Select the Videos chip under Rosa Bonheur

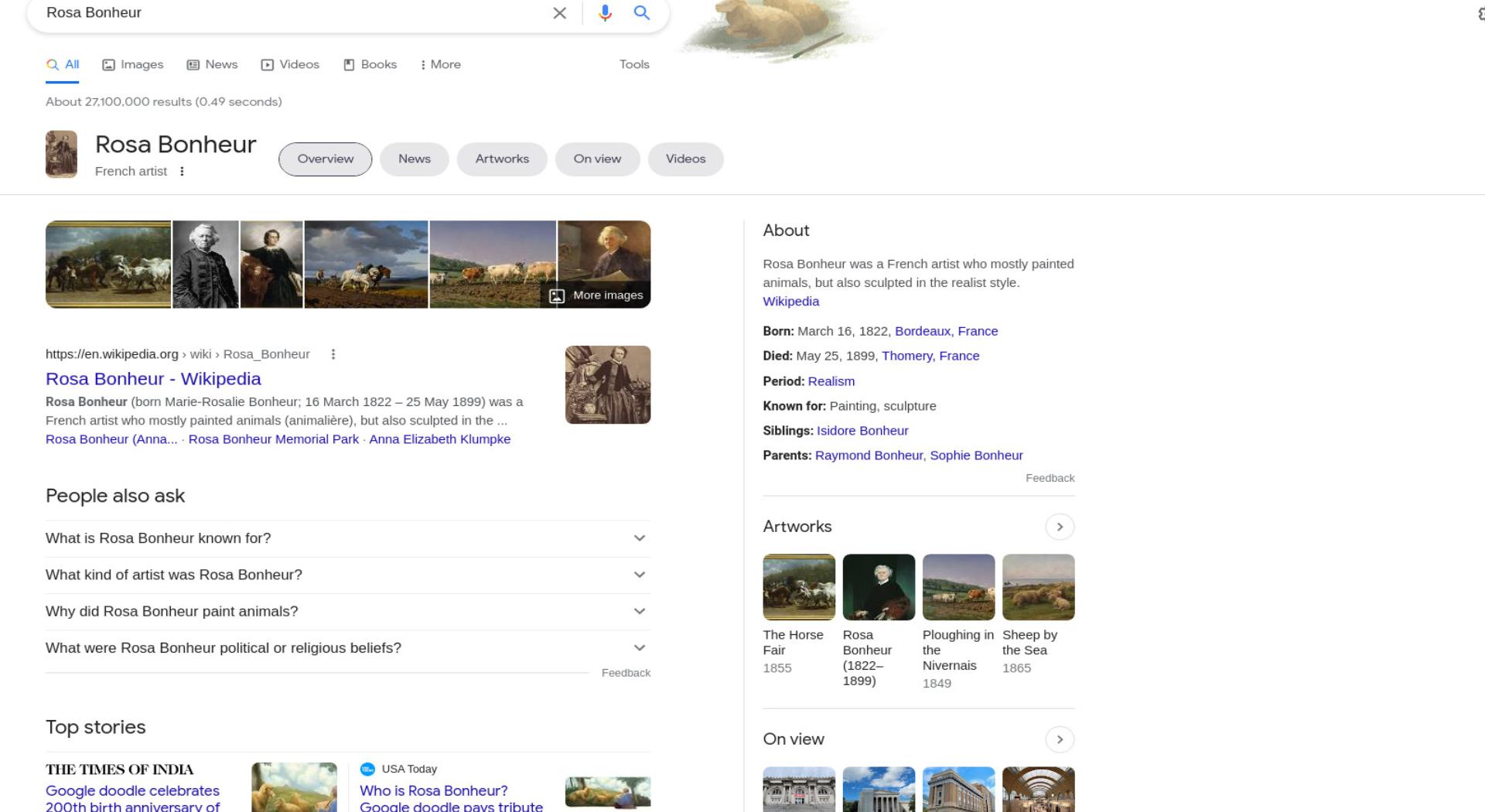685,159
